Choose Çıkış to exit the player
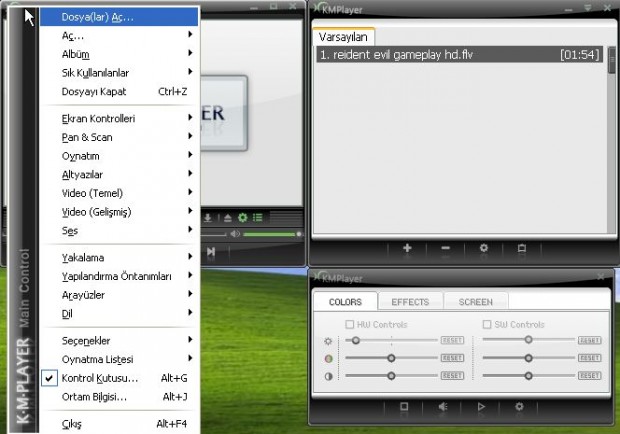620x434 pixels. click(120, 424)
